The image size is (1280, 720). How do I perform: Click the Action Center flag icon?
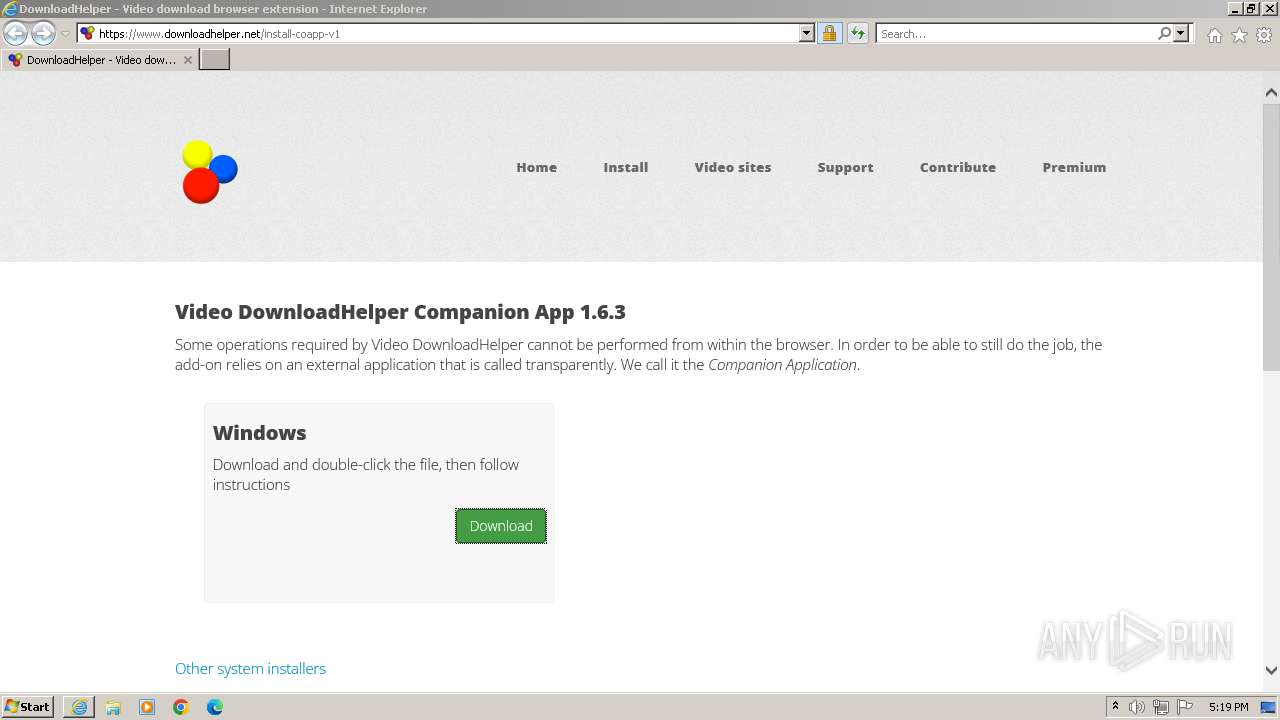pyautogui.click(x=1185, y=707)
